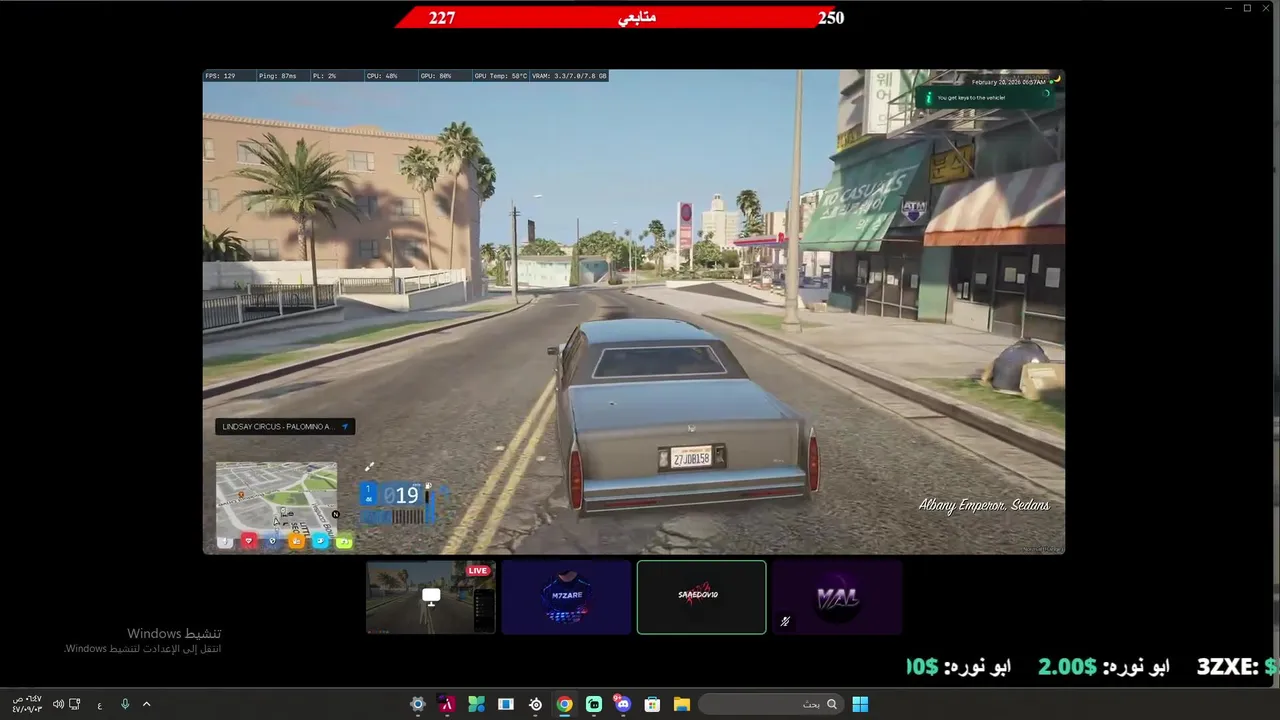
Task: Click the 250 follower goal number
Action: pos(831,17)
